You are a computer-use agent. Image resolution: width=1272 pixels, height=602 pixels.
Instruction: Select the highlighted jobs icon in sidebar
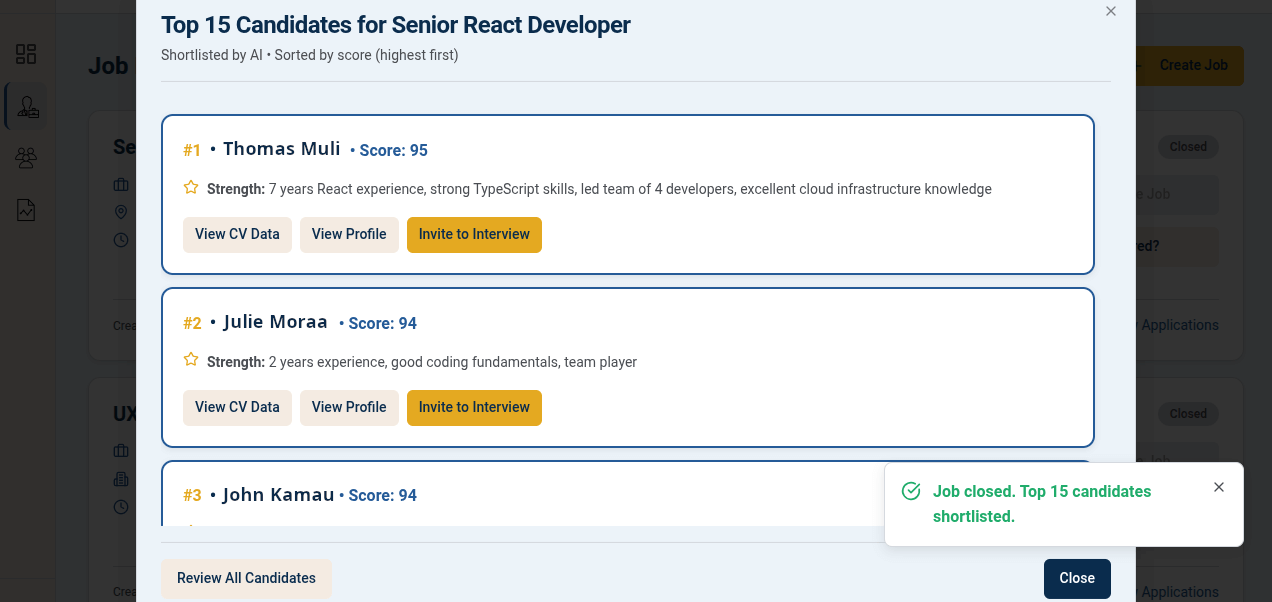coord(28,106)
